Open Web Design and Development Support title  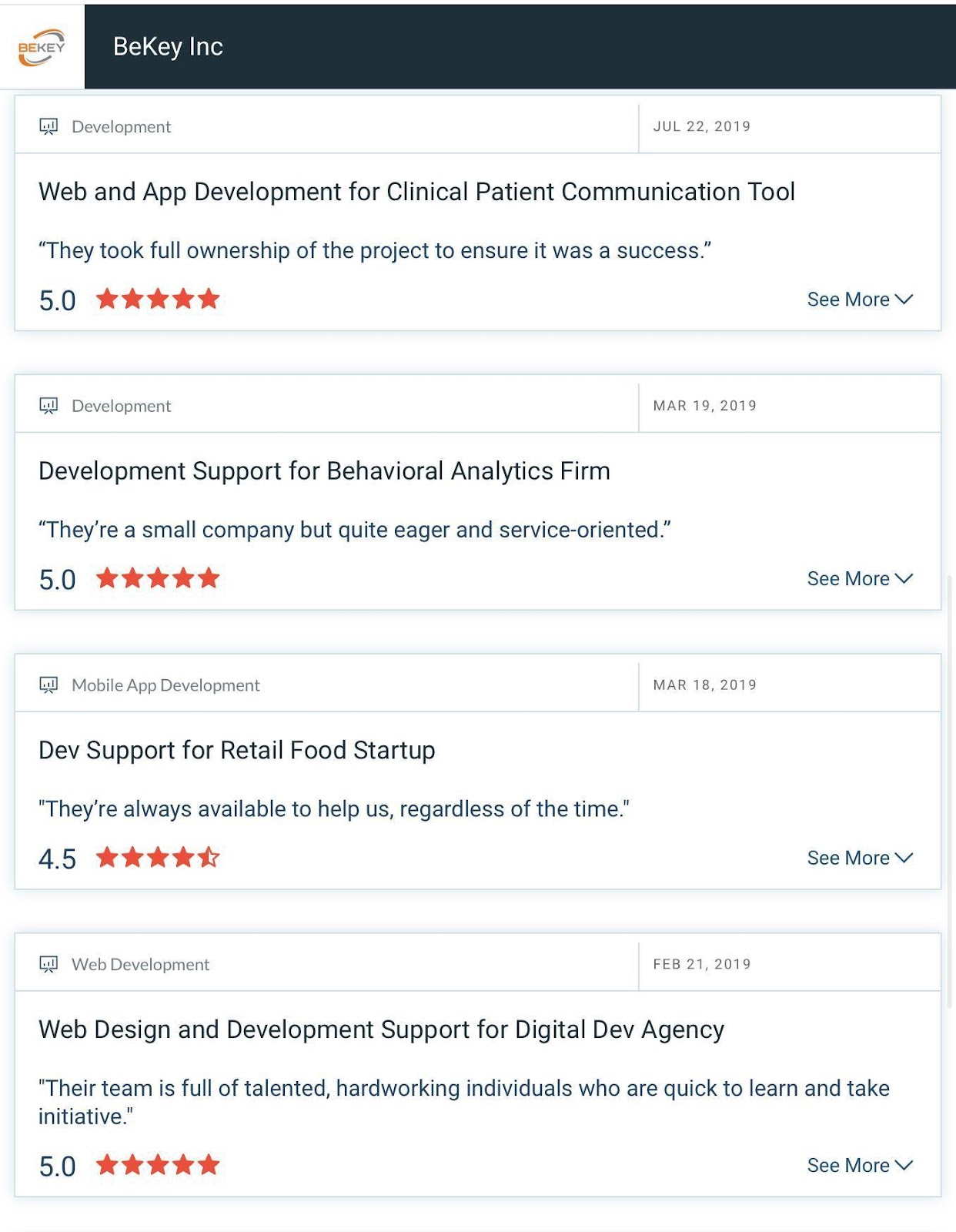click(x=381, y=1029)
